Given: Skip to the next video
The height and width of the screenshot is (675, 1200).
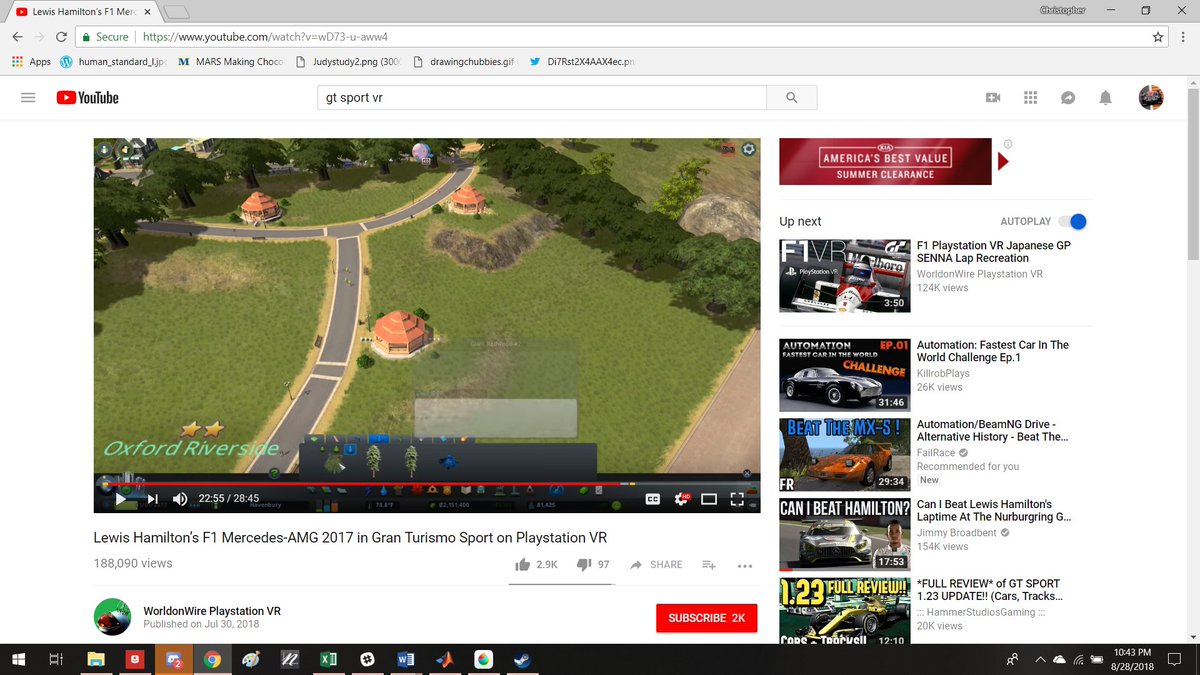Looking at the screenshot, I should pyautogui.click(x=153, y=498).
